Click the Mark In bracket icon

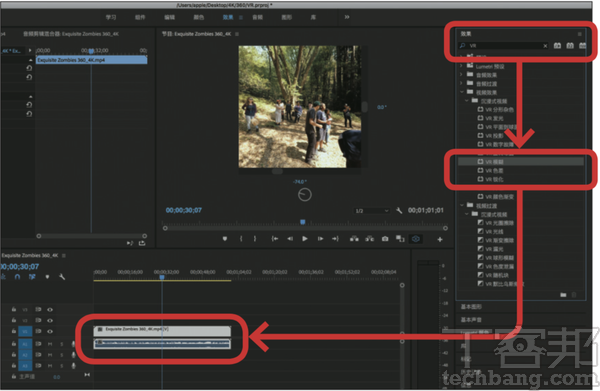click(241, 239)
